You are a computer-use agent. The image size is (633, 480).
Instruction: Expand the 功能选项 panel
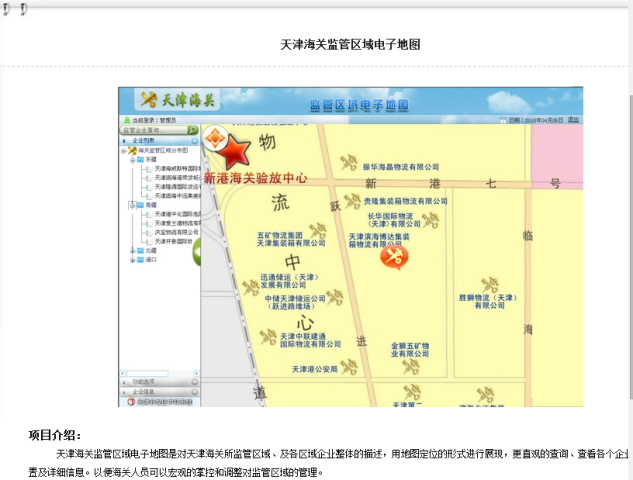pyautogui.click(x=195, y=382)
